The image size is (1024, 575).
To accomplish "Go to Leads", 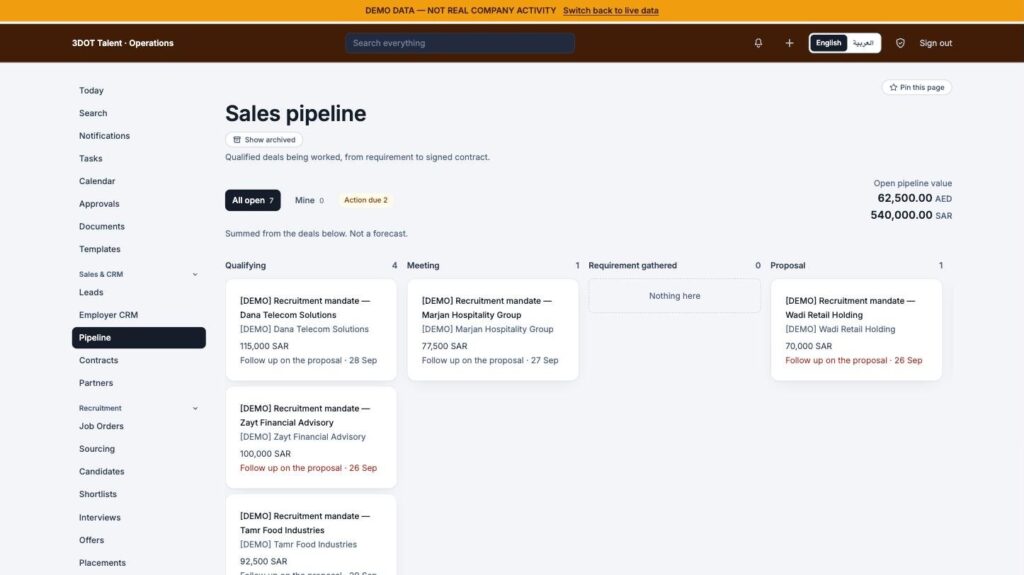I will (138, 292).
